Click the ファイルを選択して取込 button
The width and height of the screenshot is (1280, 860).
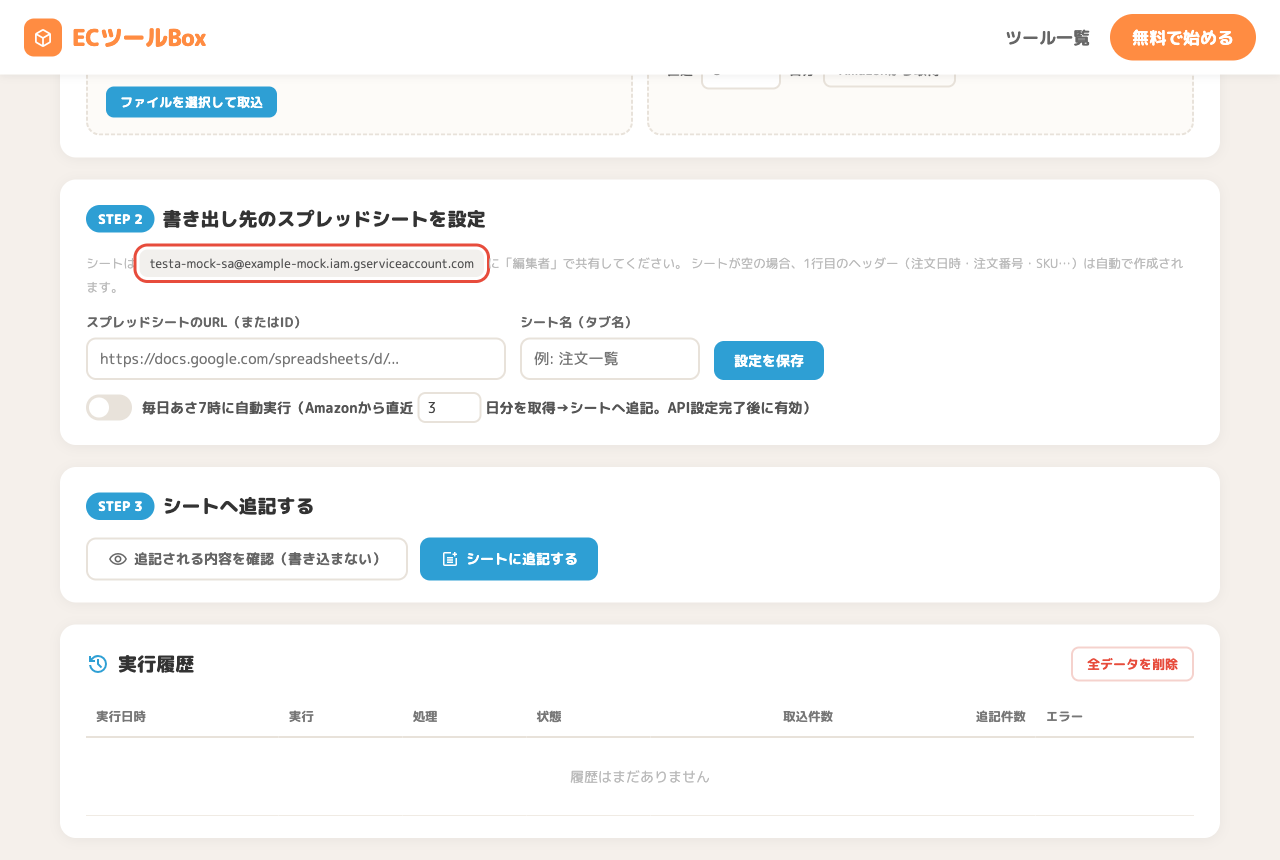(x=191, y=102)
